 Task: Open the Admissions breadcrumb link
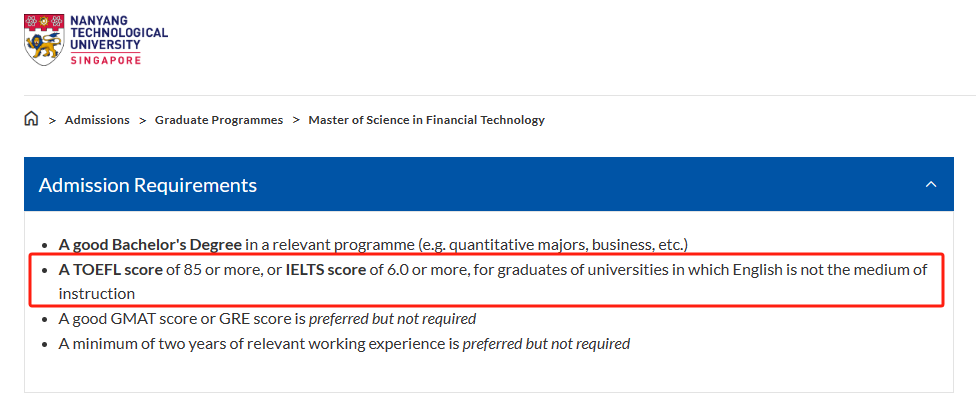tap(97, 119)
